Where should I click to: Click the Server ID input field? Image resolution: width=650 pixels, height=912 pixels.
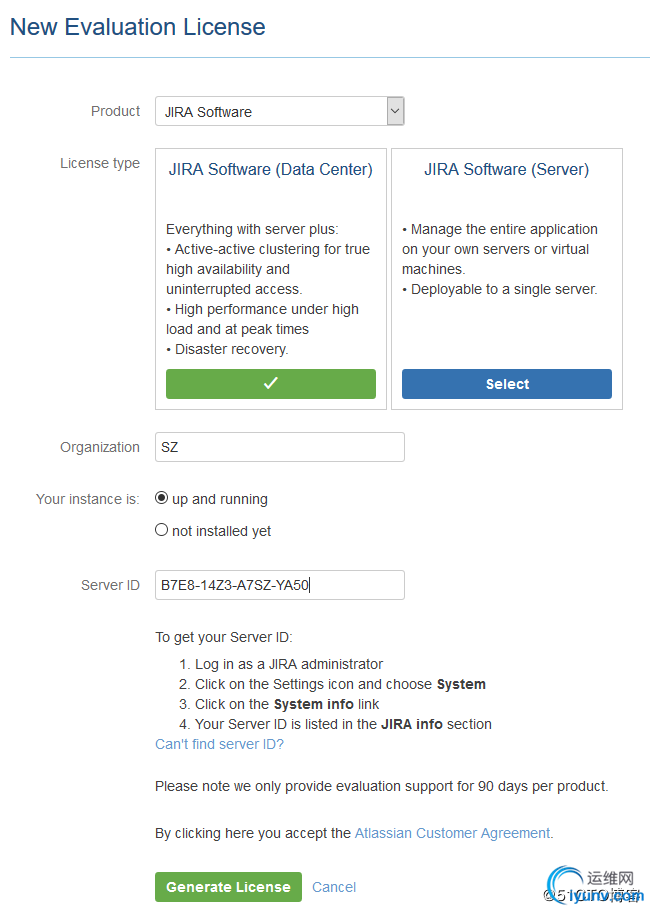tap(280, 585)
